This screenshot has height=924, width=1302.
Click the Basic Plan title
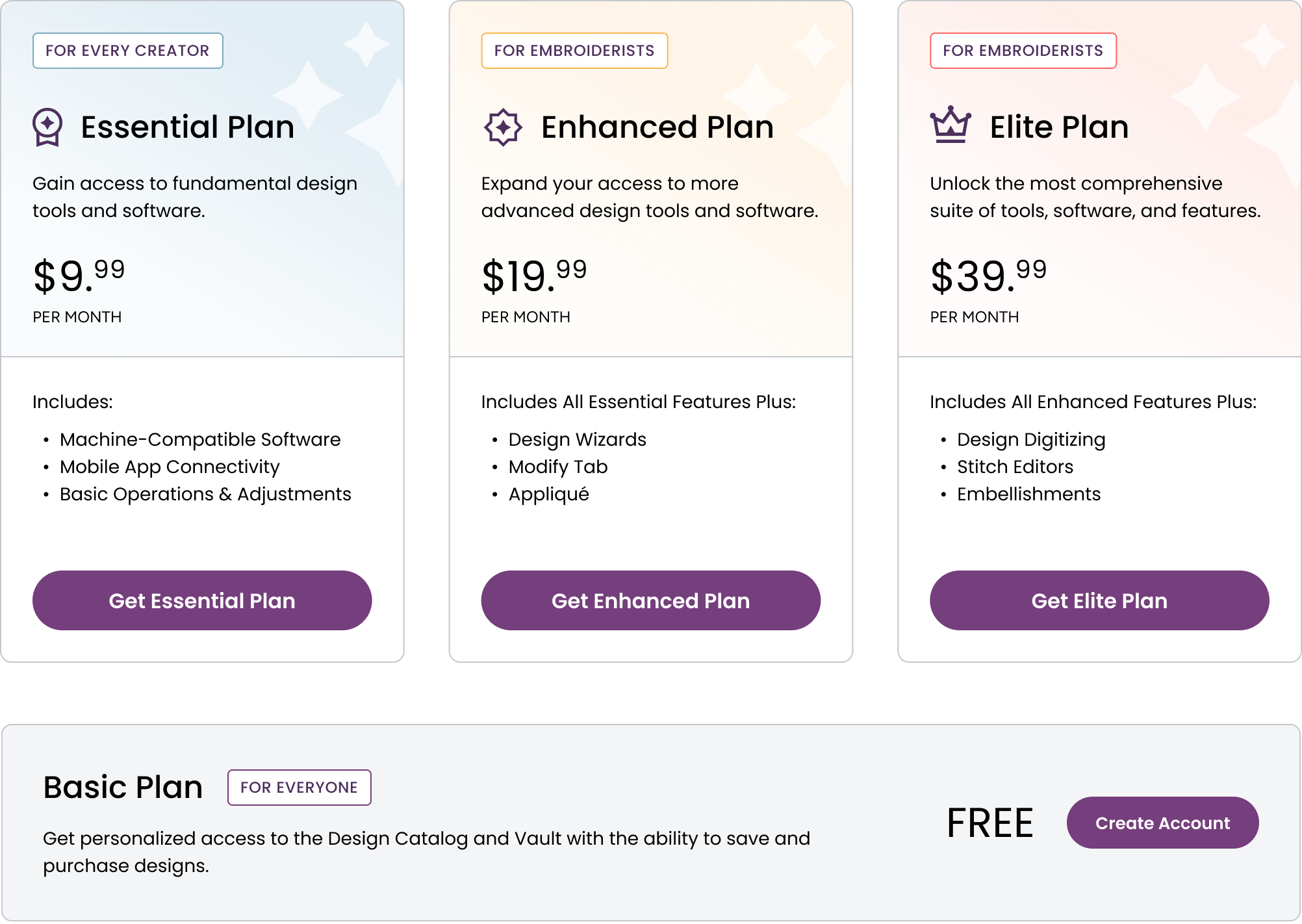pos(123,788)
